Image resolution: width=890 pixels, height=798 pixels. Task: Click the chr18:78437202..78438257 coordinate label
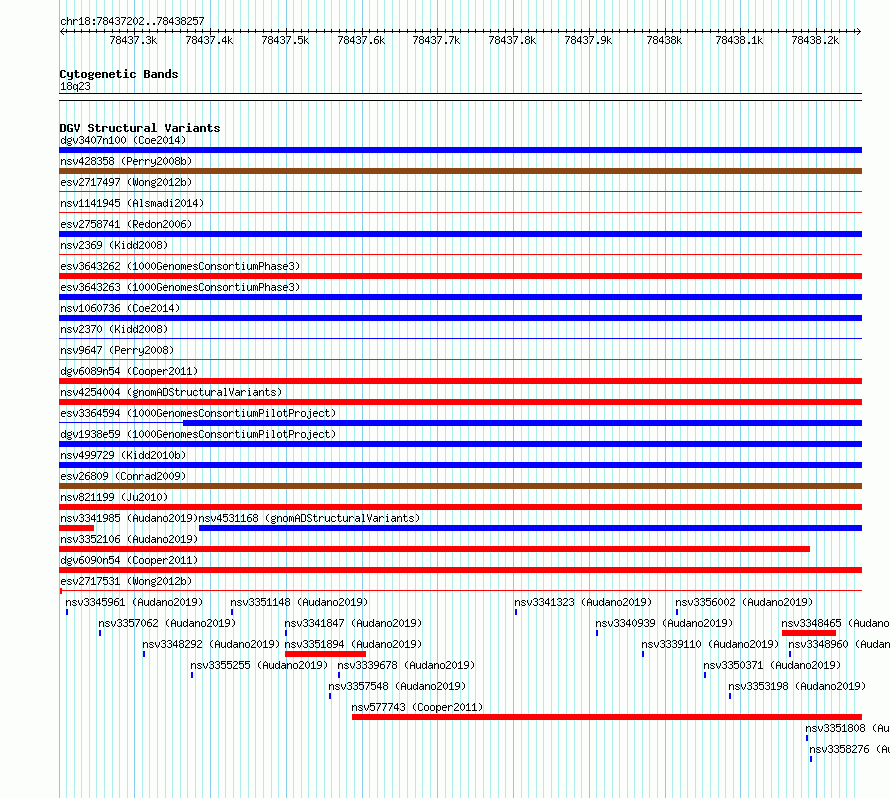point(132,21)
